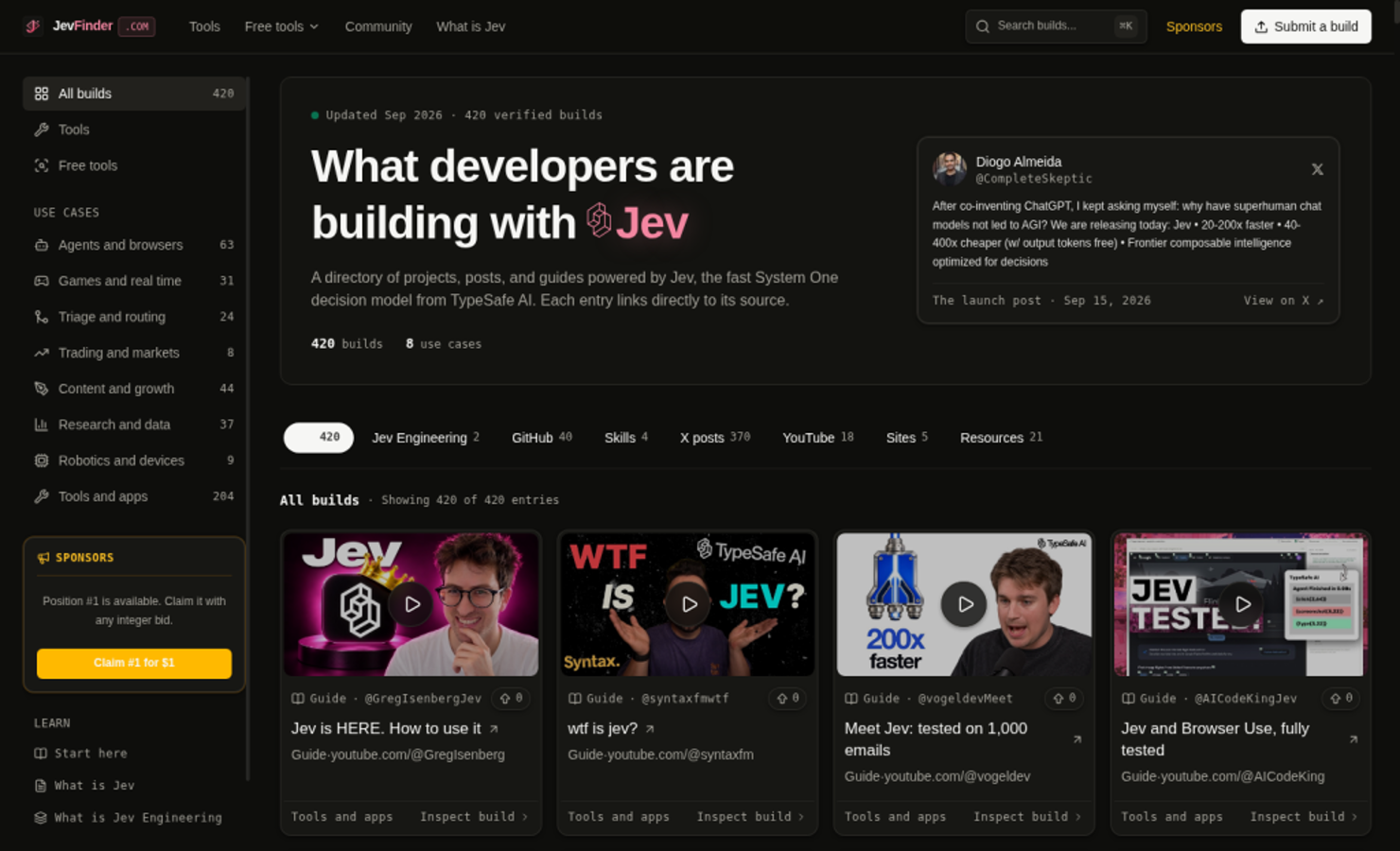Play the Jev Tested video thumbnail
1400x851 pixels.
pos(1241,604)
